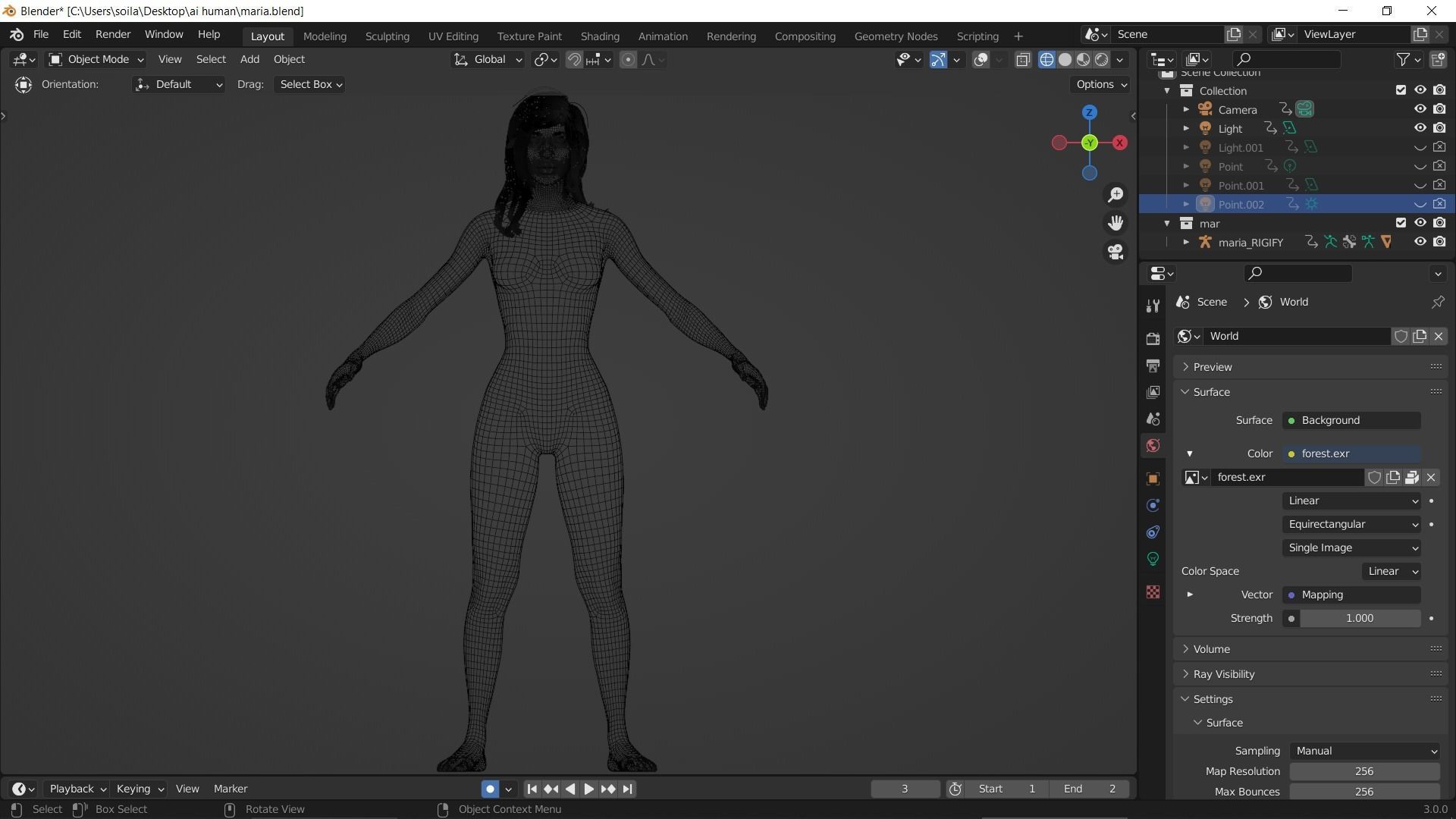Screen dimensions: 1456x819
Task: Disable maria_RIGIFY render camera icon
Action: pos(1439,242)
